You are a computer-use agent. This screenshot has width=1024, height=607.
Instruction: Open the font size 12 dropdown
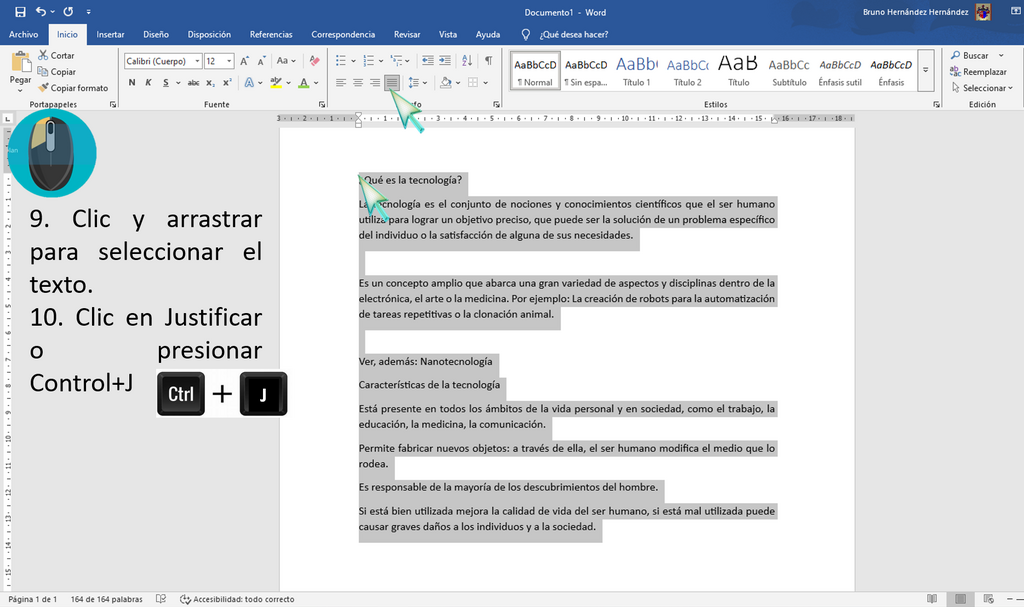click(229, 61)
